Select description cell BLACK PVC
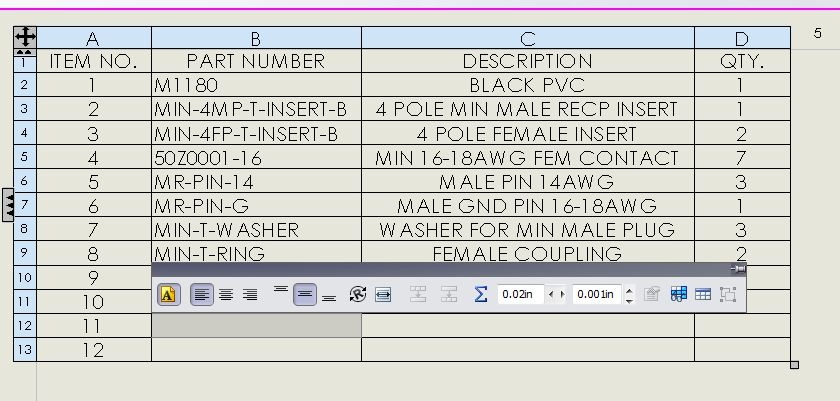 point(528,85)
